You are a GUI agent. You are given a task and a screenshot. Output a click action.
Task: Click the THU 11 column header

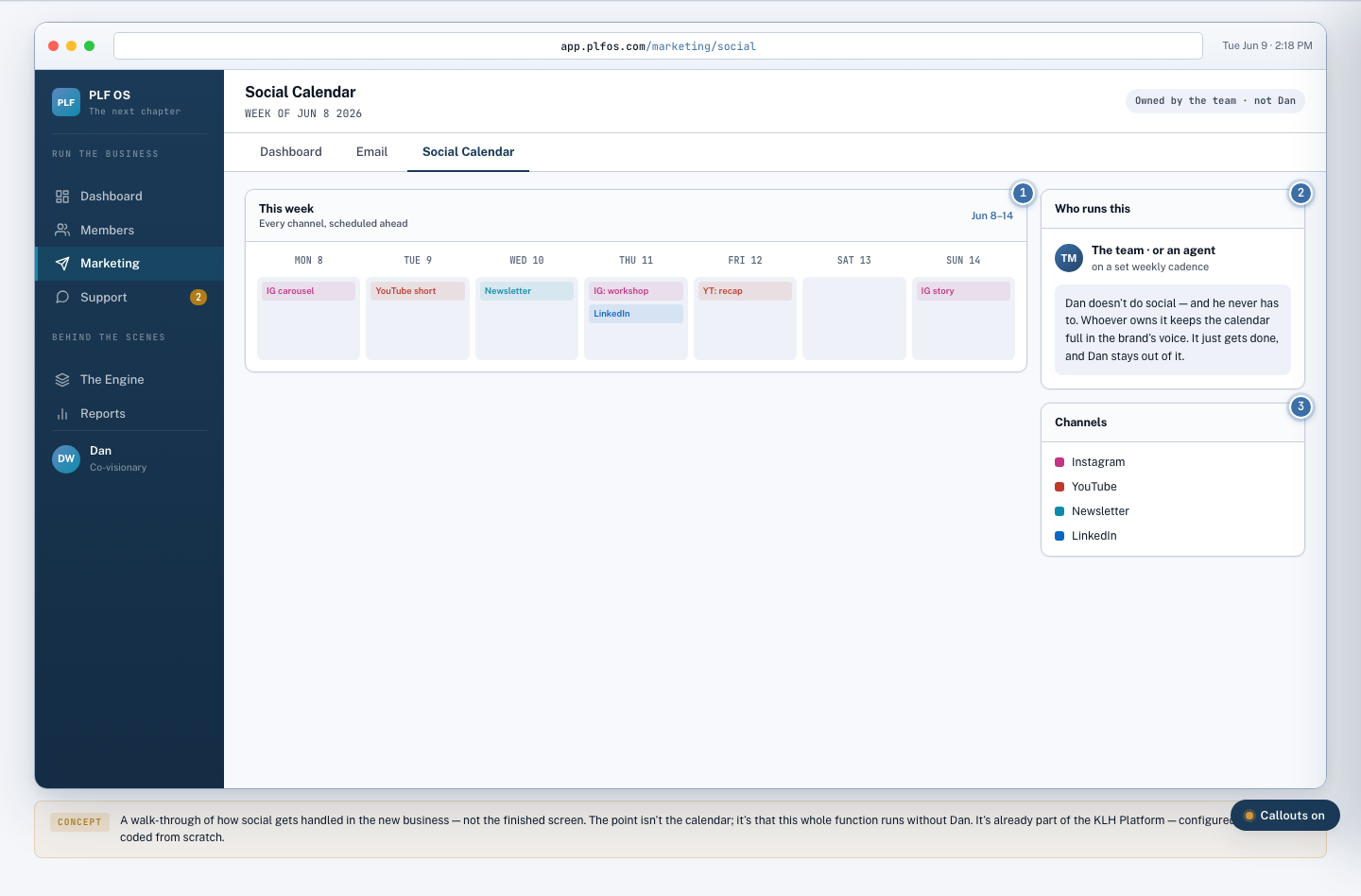(636, 260)
